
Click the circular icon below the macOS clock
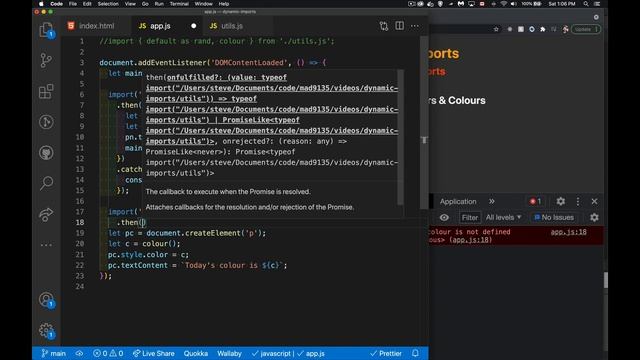coord(596,17)
